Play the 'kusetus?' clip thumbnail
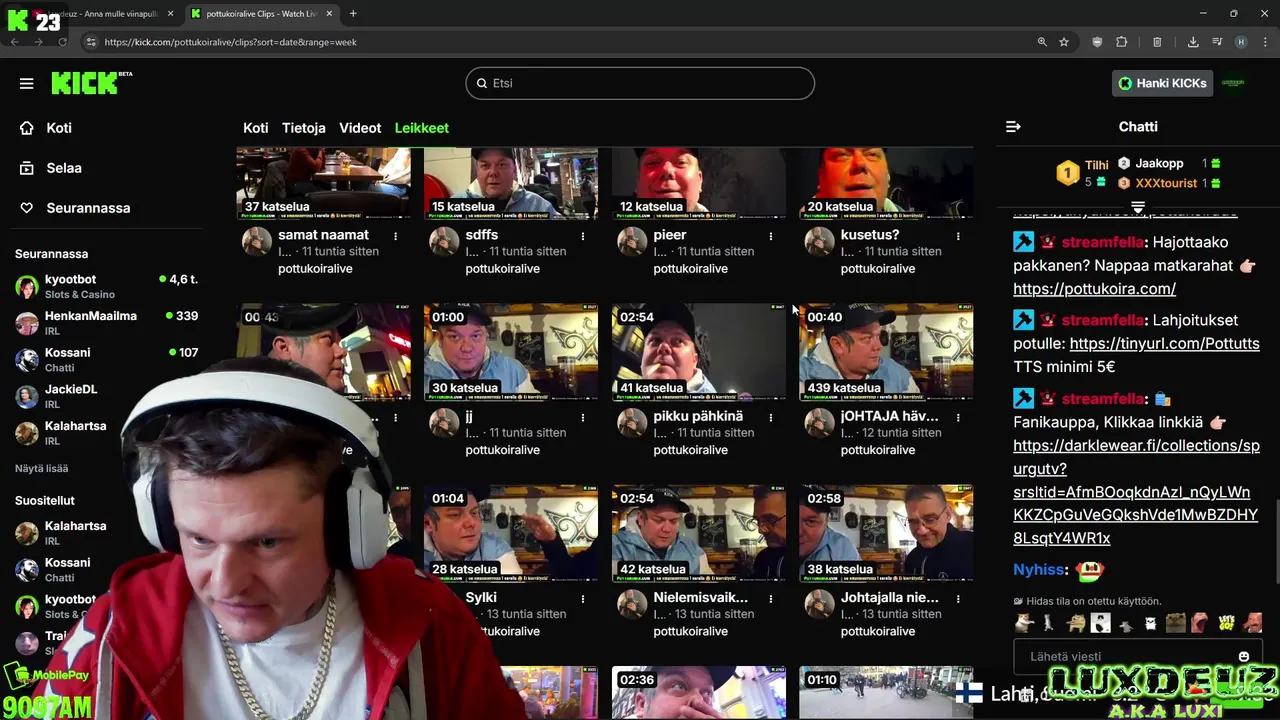 click(x=886, y=183)
